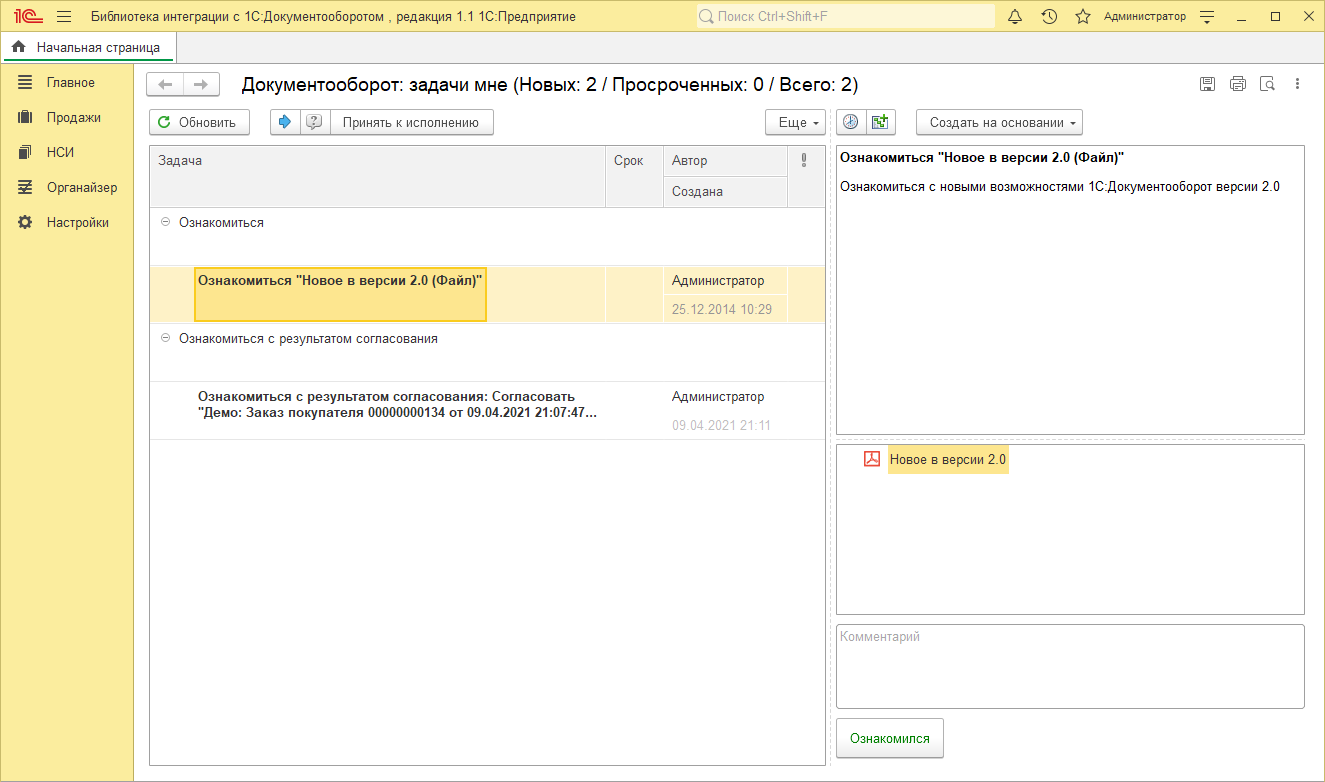Image resolution: width=1325 pixels, height=782 pixels.
Task: Click the Обновить button
Action: coord(199,122)
